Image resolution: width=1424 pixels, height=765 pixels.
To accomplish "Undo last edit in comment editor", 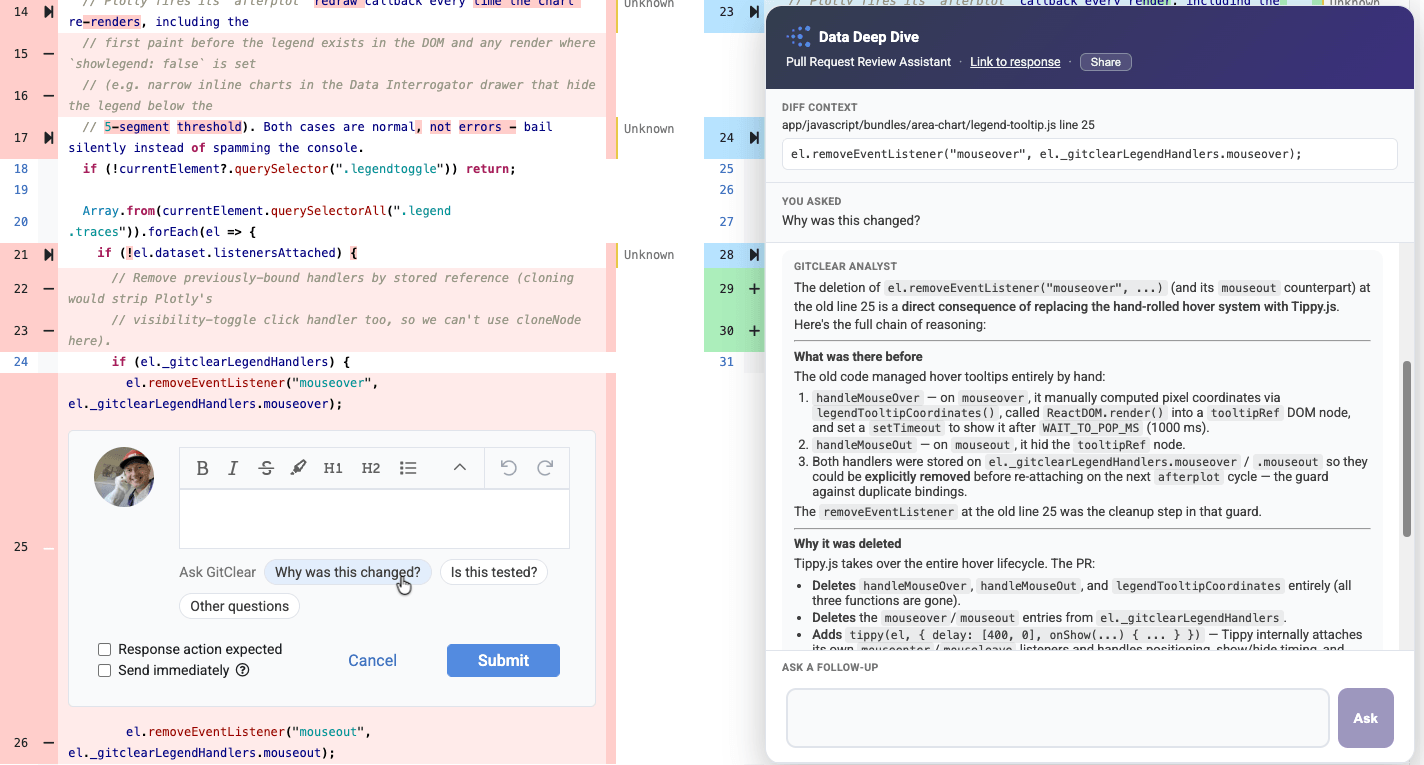I will [x=508, y=468].
